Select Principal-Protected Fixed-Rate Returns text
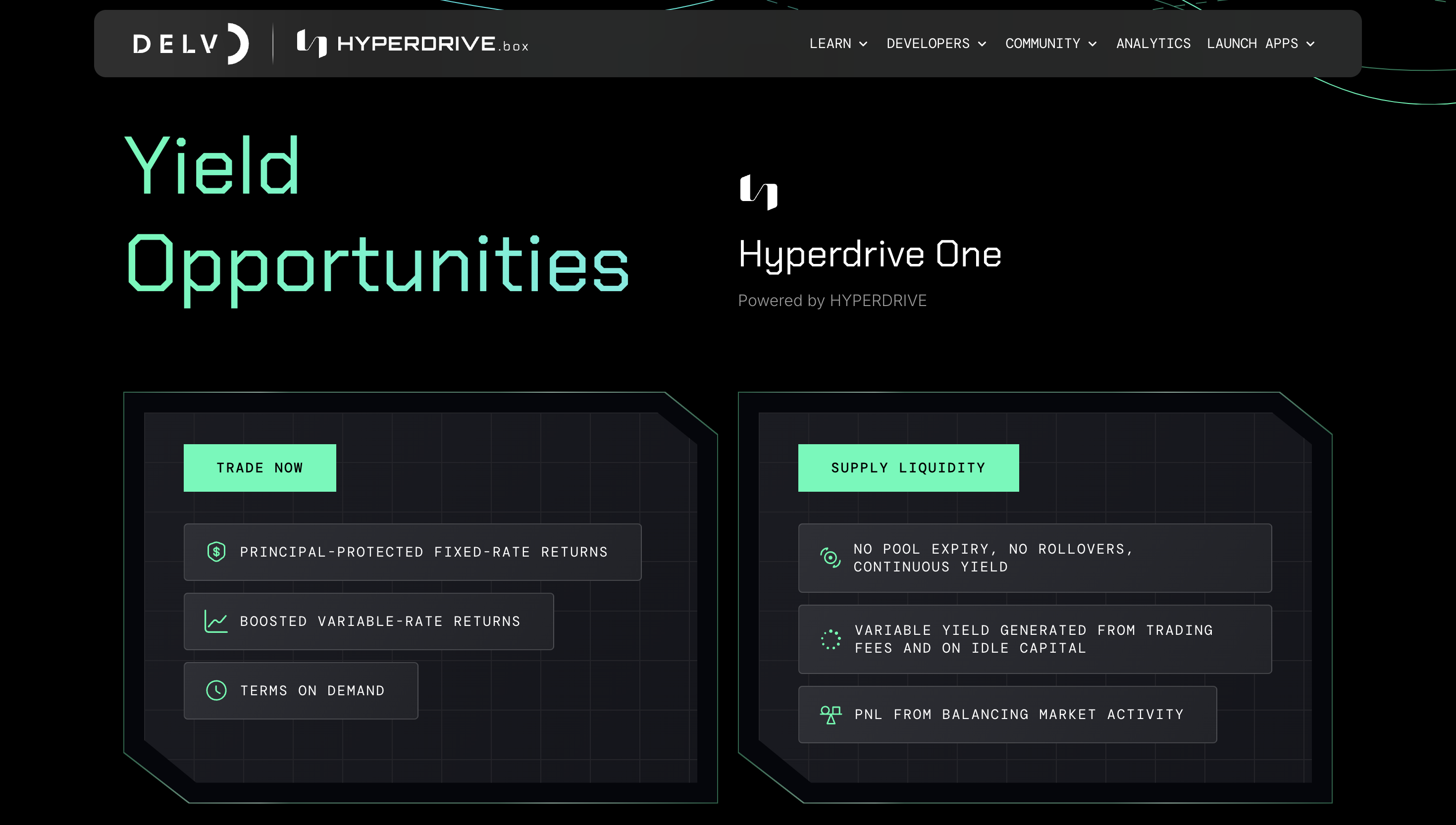Viewport: 1456px width, 825px height. (x=424, y=552)
